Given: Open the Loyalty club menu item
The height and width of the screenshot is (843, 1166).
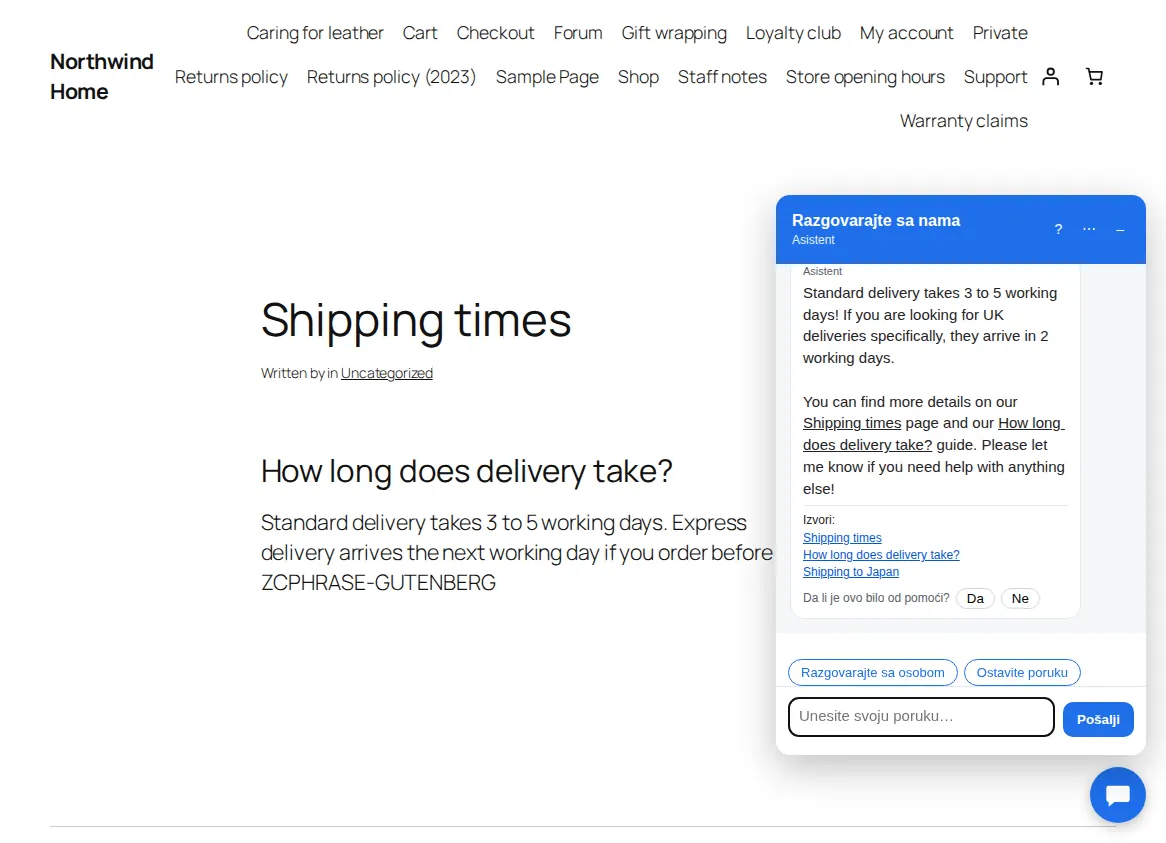Looking at the screenshot, I should [x=793, y=33].
